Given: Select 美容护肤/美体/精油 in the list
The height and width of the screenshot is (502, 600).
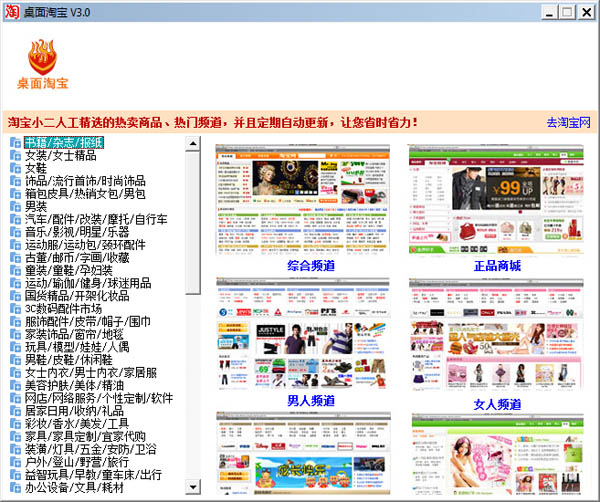Looking at the screenshot, I should tap(74, 386).
